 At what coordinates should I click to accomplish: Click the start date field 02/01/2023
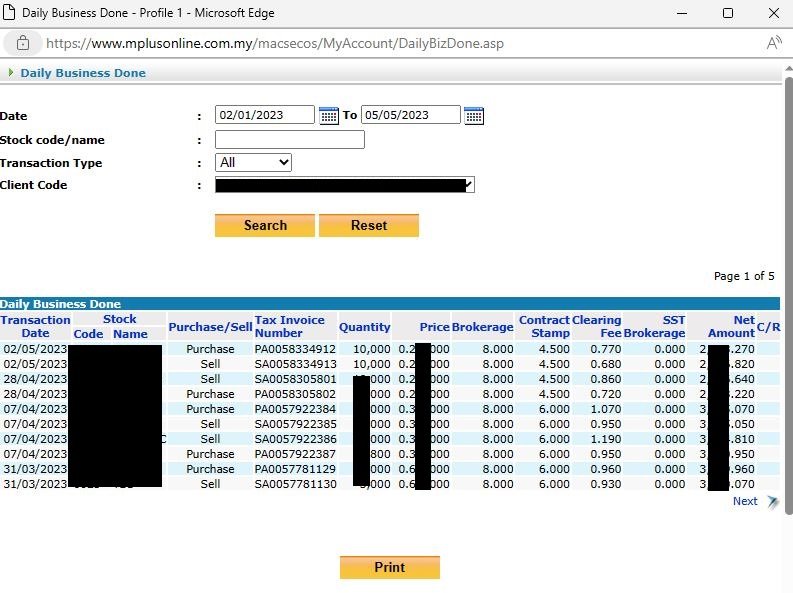point(265,115)
